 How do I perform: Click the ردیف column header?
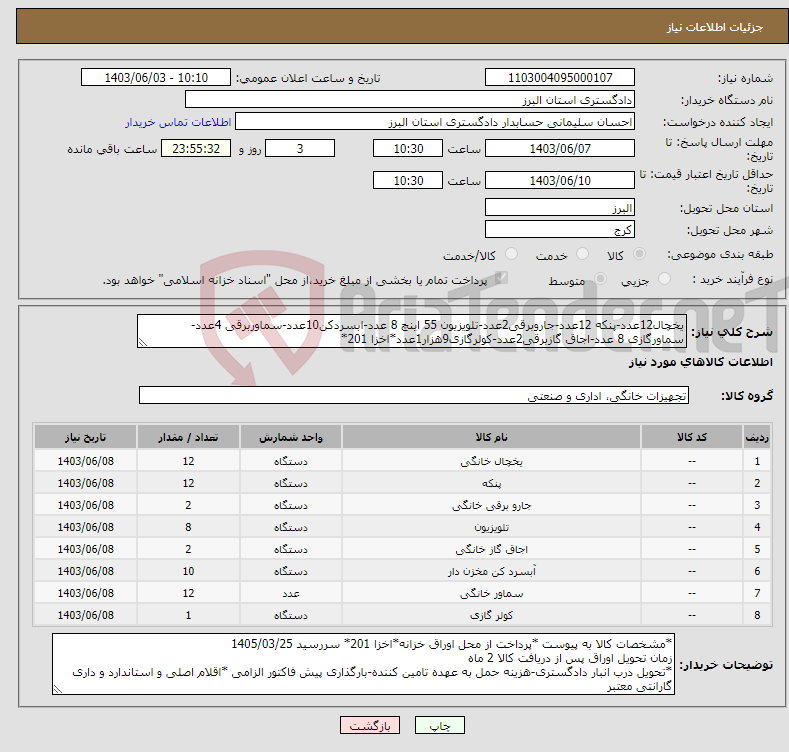757,437
